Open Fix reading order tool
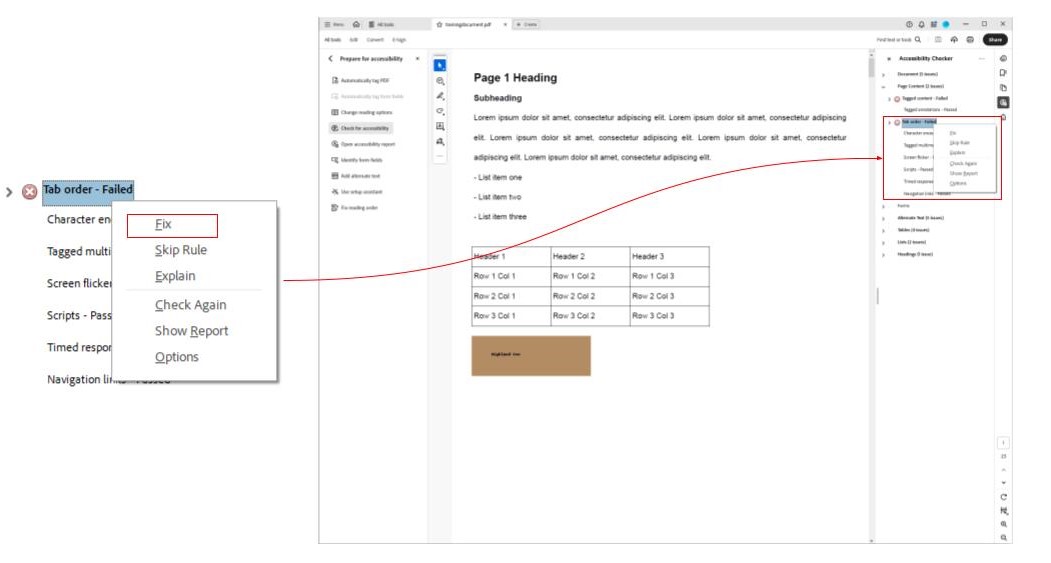Image resolution: width=1051 pixels, height=563 pixels. pos(355,208)
